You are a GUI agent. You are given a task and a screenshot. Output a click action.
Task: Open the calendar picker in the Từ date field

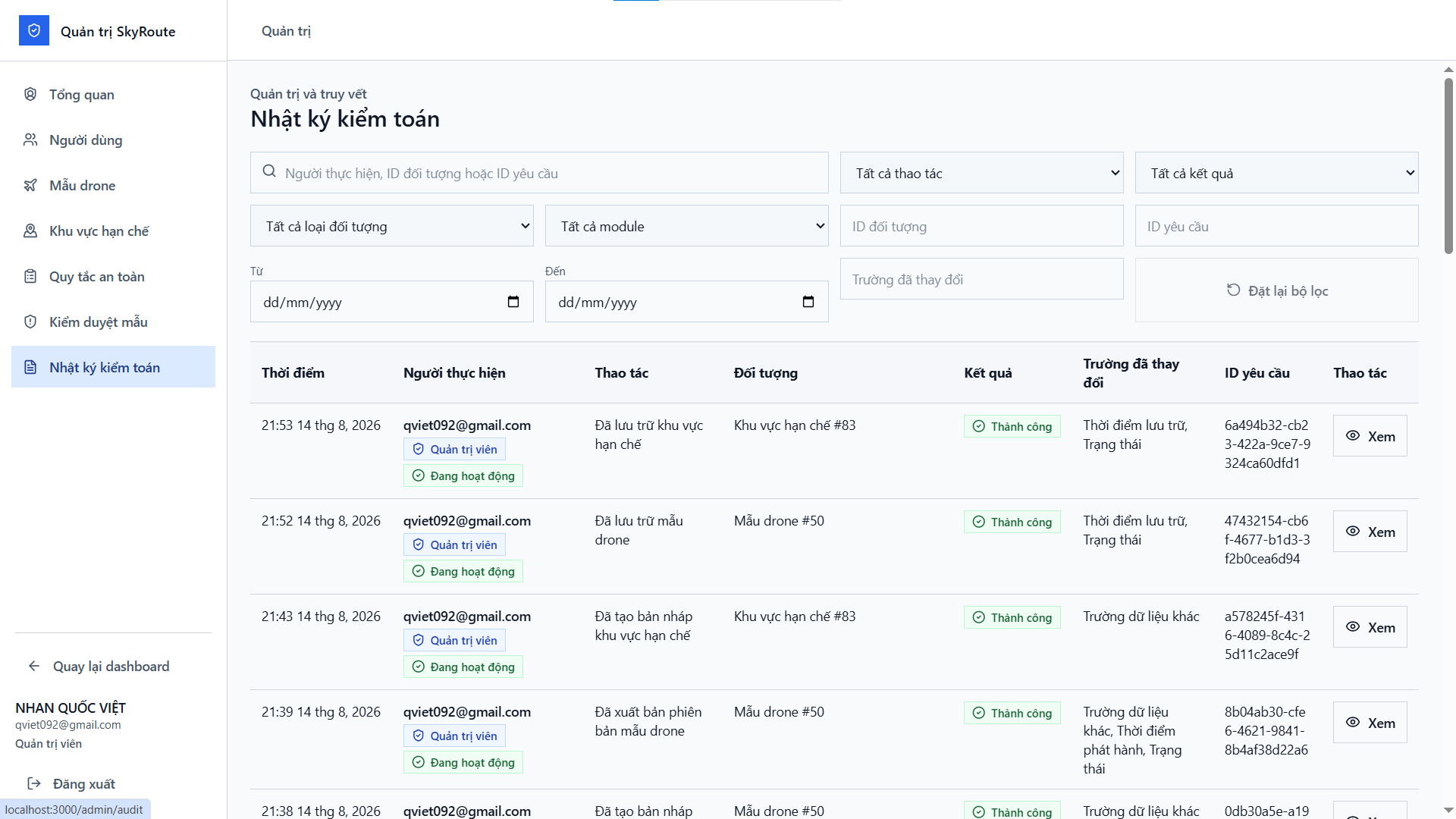513,302
